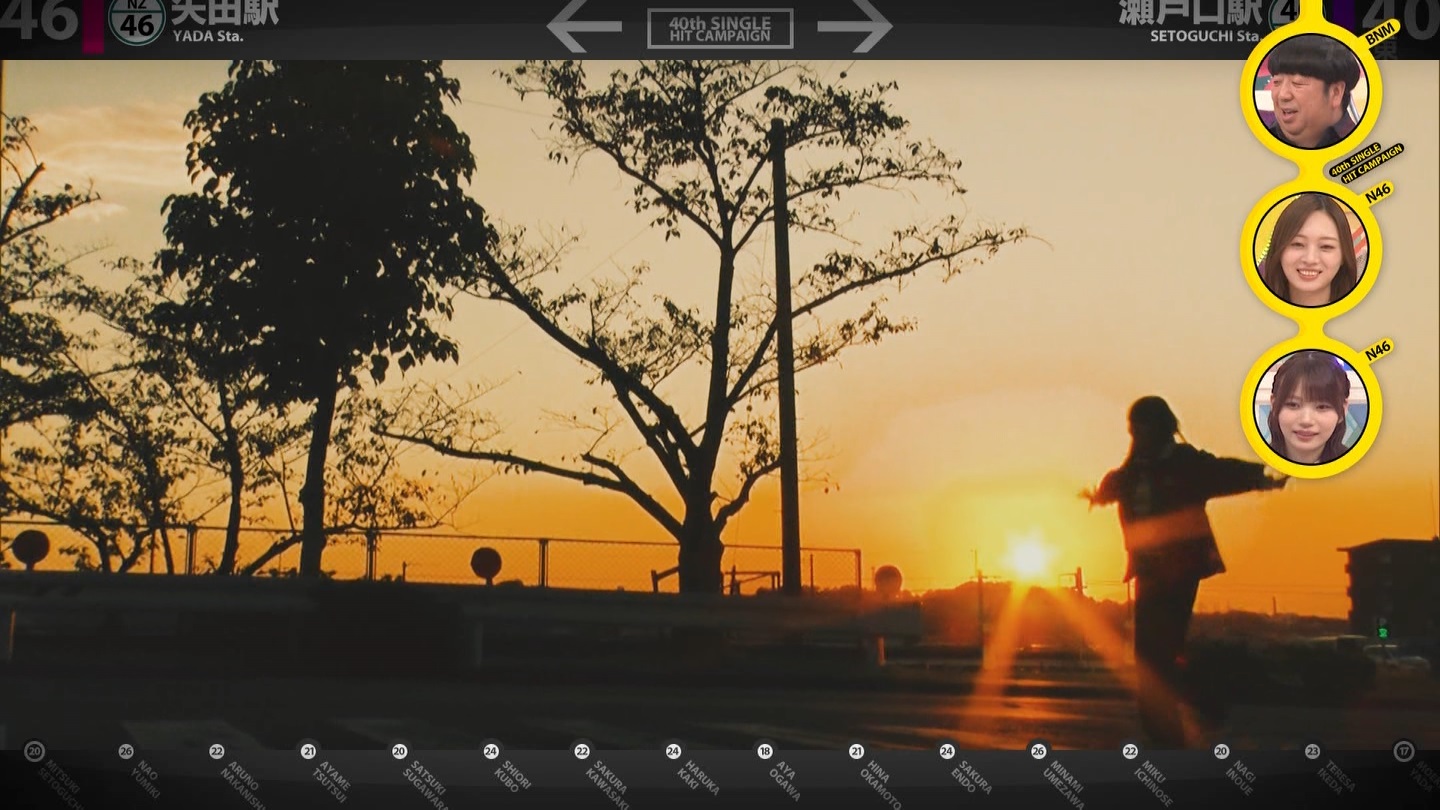Click Satsuki Sugawara's number 20 marker
This screenshot has height=810, width=1440.
click(x=399, y=751)
